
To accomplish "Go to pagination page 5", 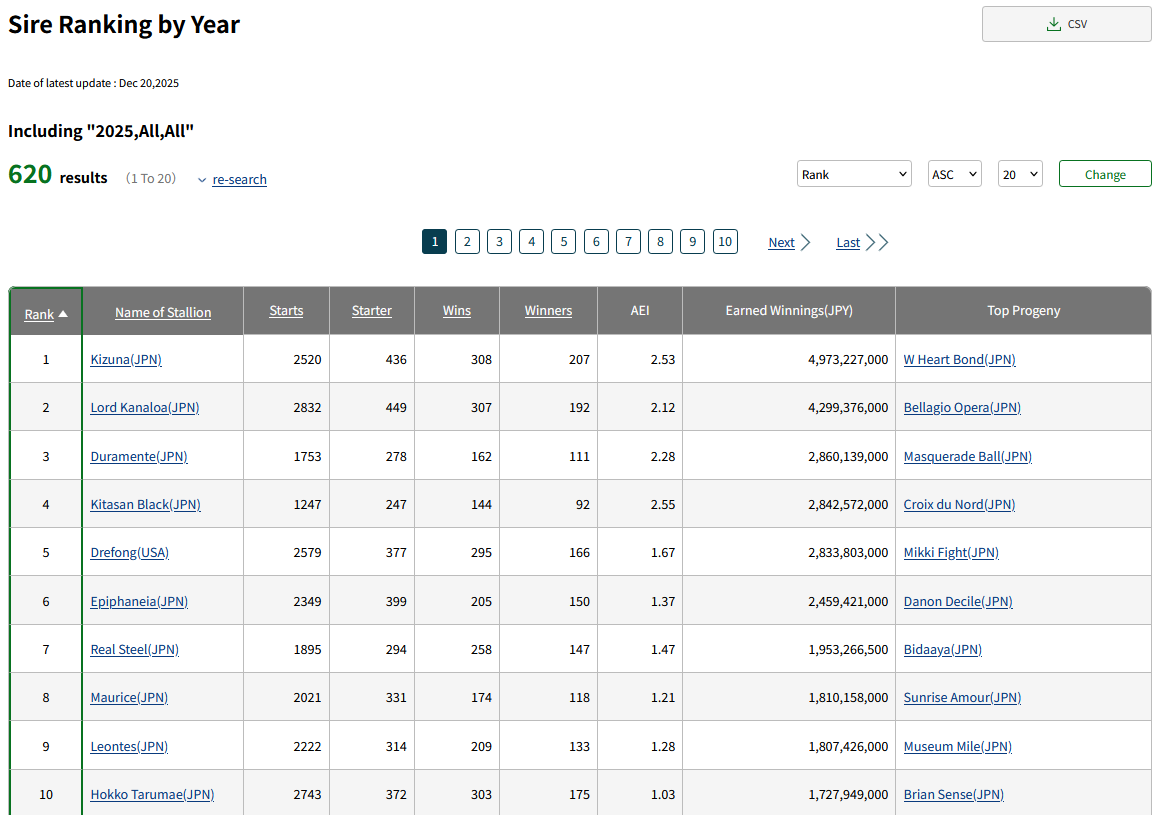I will [564, 242].
